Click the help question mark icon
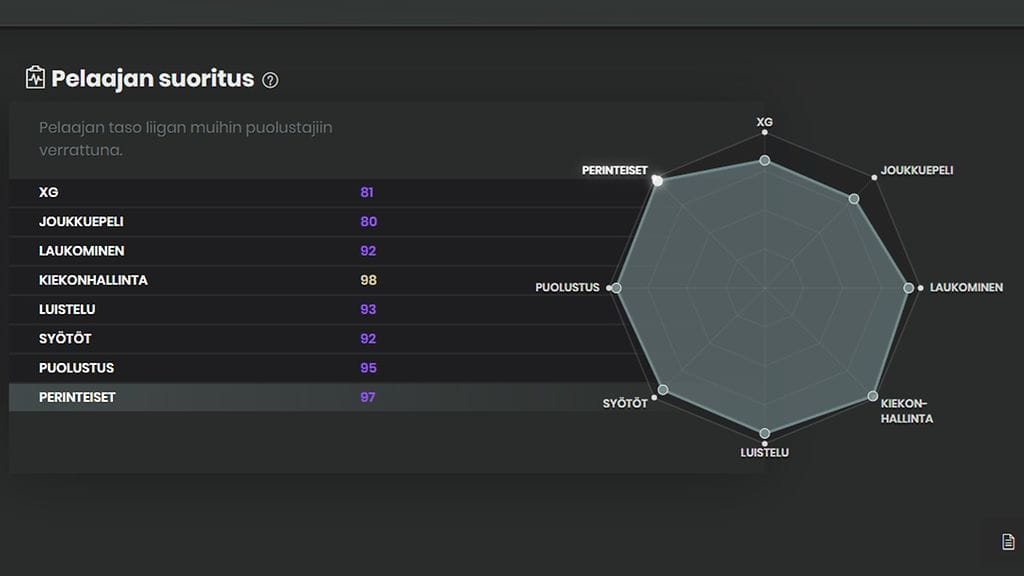 pos(270,80)
